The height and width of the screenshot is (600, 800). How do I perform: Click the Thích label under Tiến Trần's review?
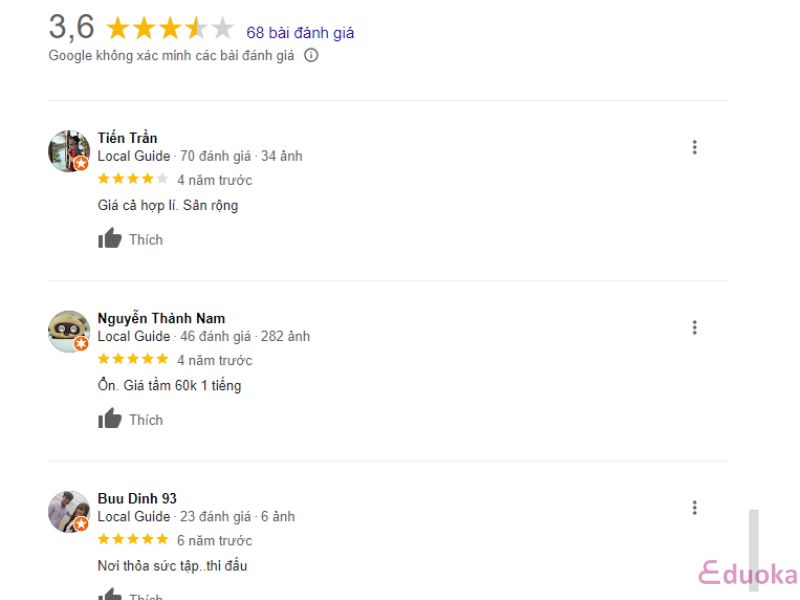[x=146, y=240]
